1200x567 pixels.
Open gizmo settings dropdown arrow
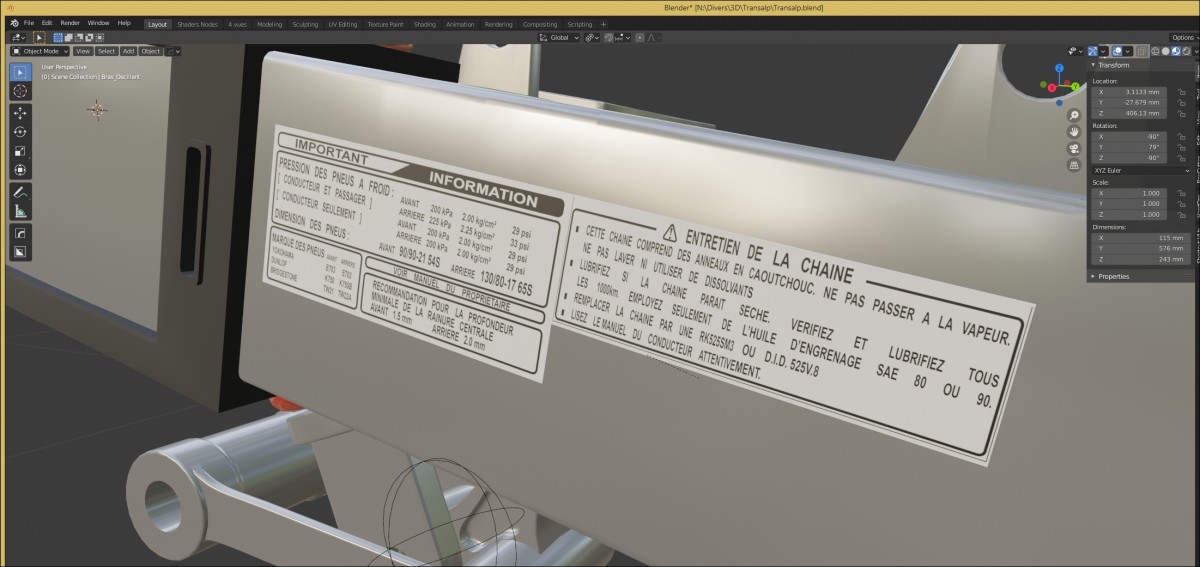pos(1104,51)
